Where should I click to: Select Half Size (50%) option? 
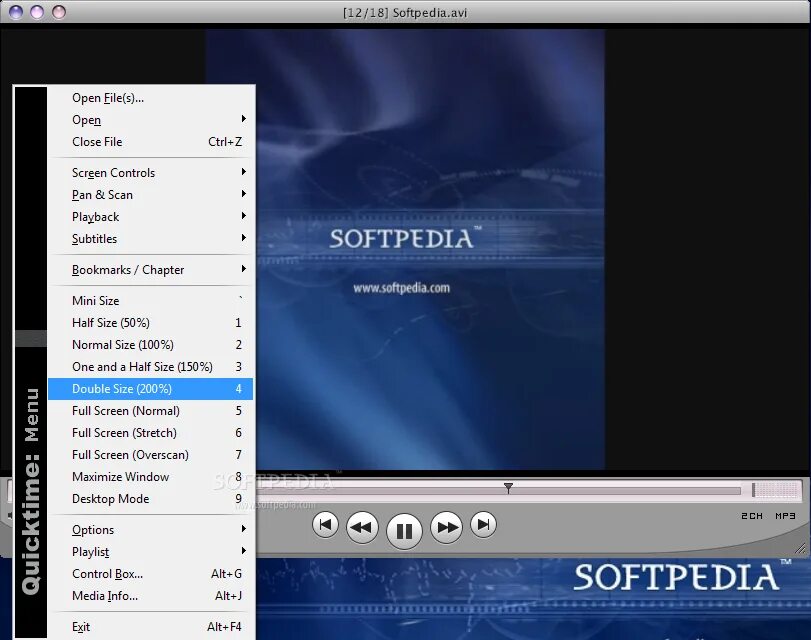(151, 322)
